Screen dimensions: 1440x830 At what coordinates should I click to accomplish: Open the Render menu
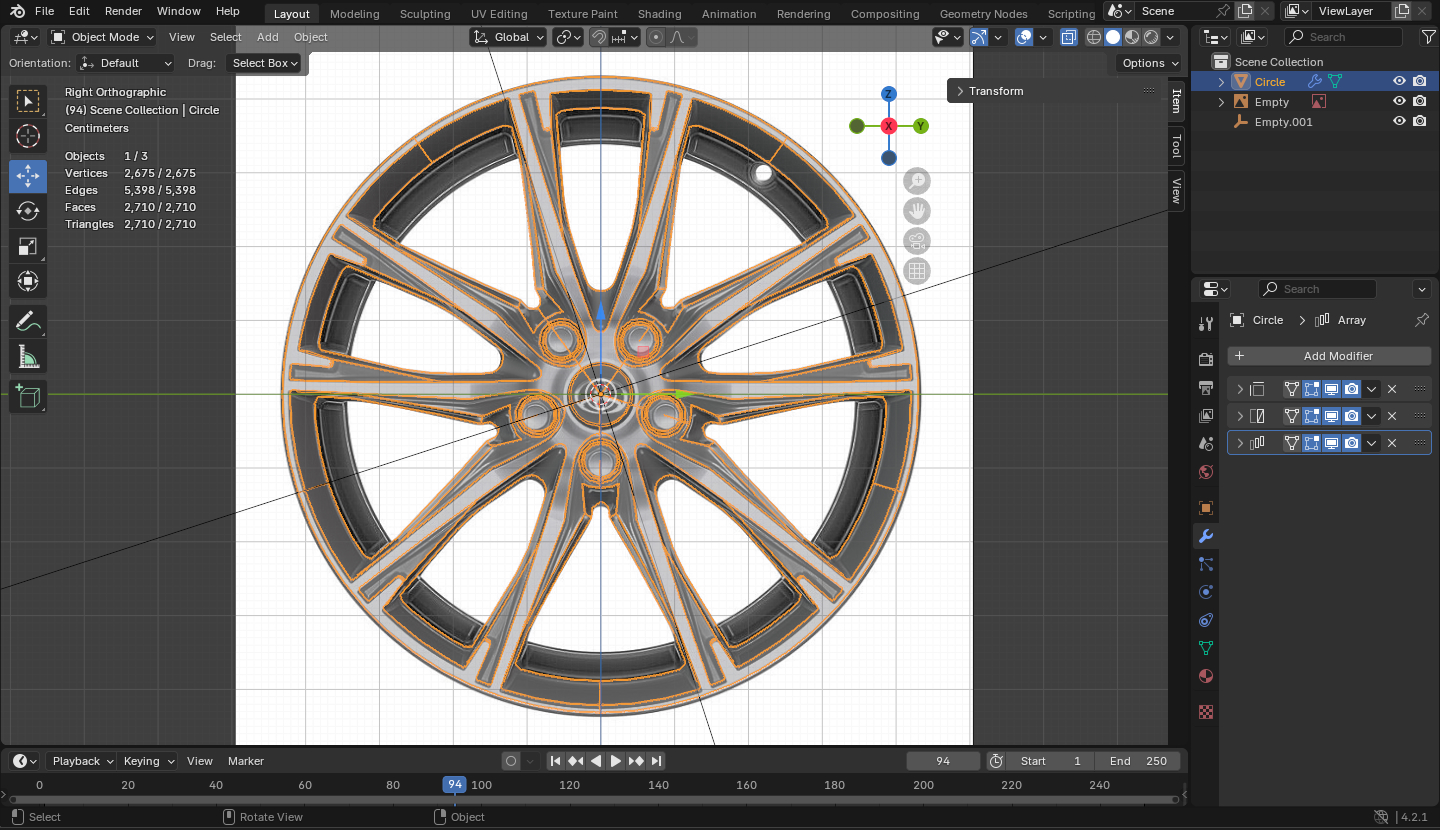(123, 11)
